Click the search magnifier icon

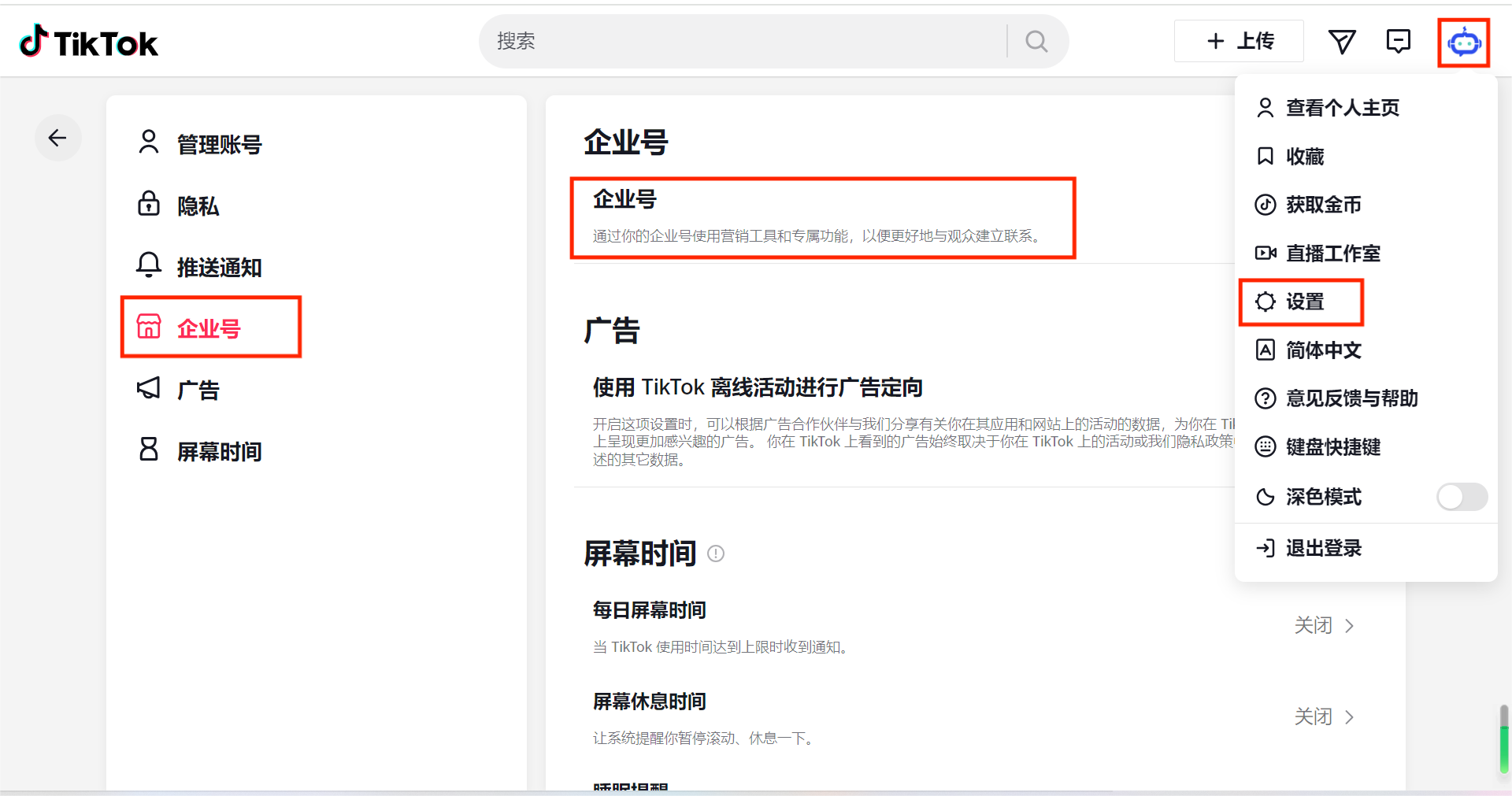pyautogui.click(x=1036, y=41)
